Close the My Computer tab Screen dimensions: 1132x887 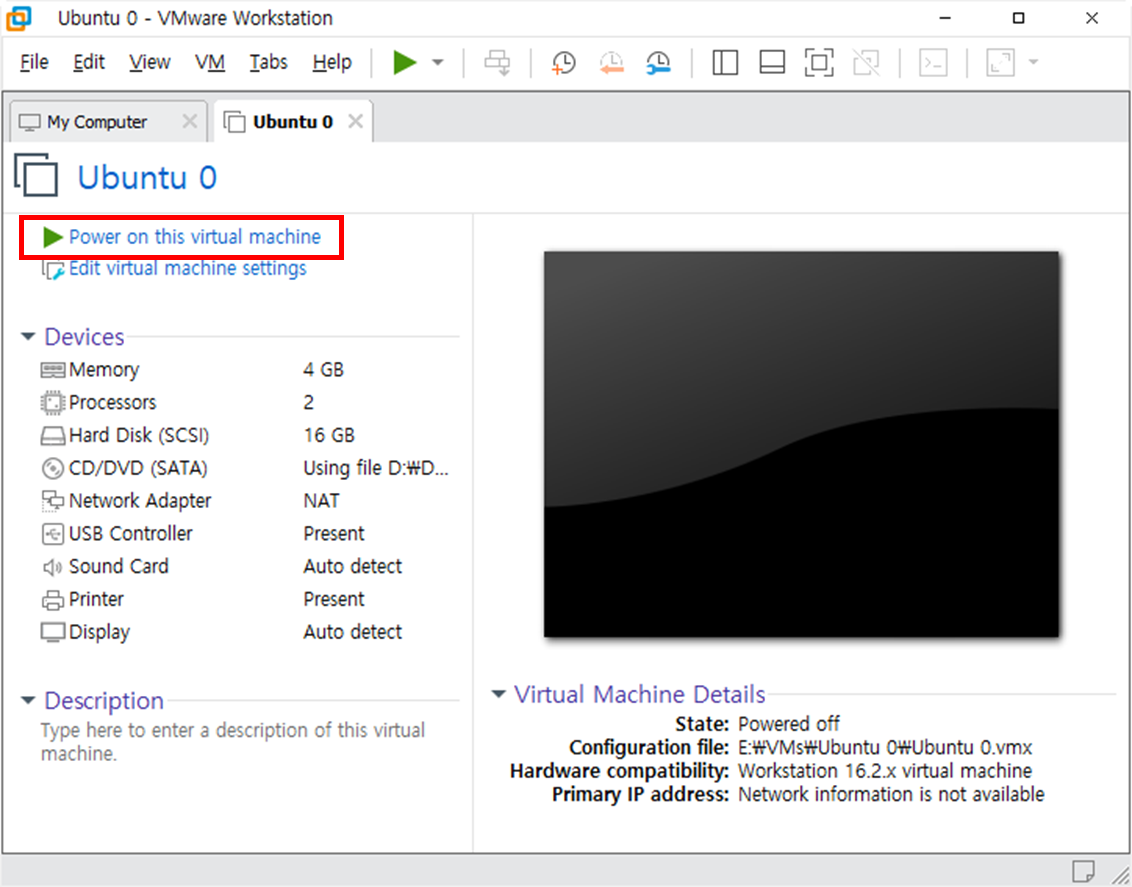189,121
